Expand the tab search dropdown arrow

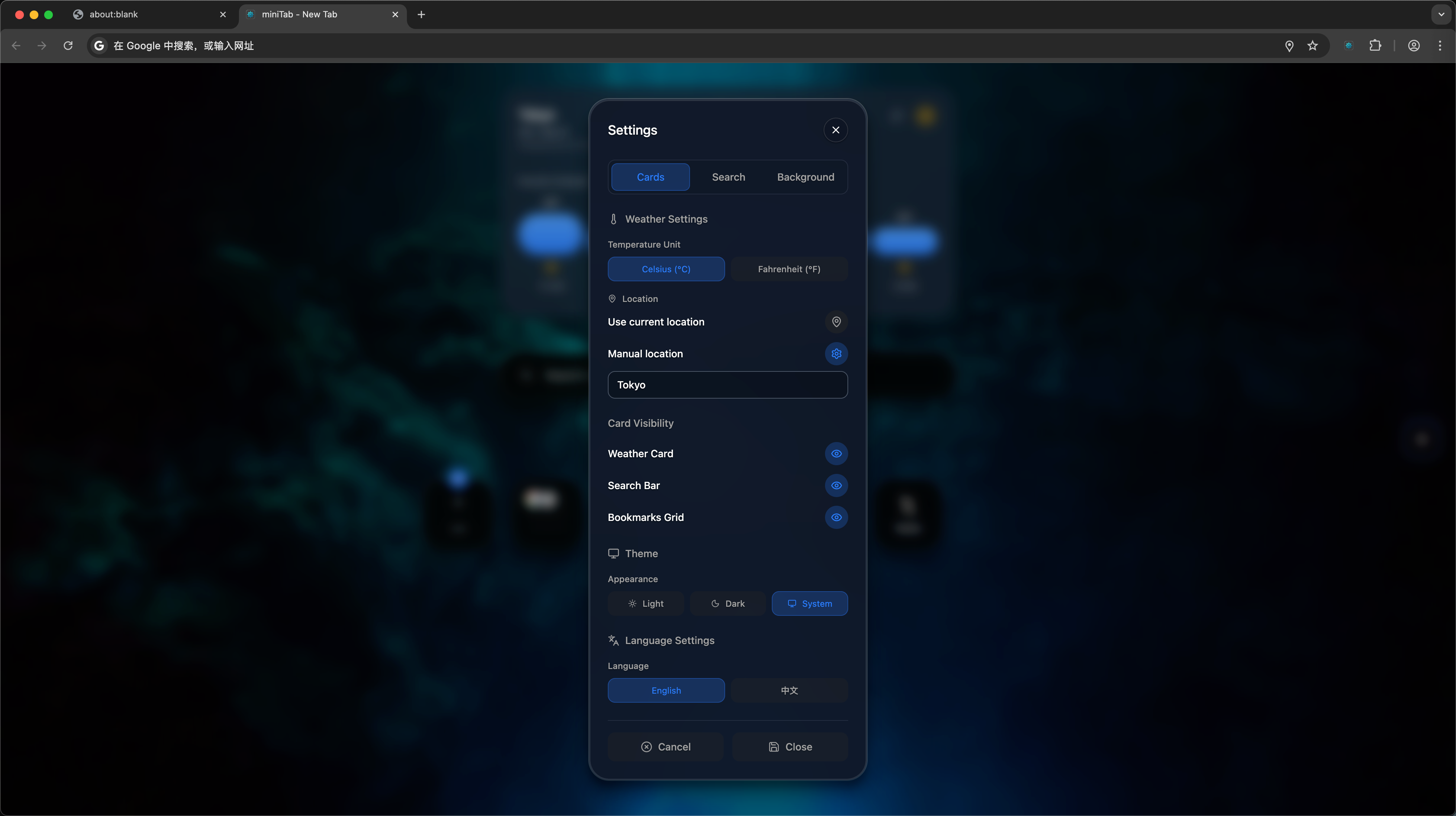coord(1441,15)
